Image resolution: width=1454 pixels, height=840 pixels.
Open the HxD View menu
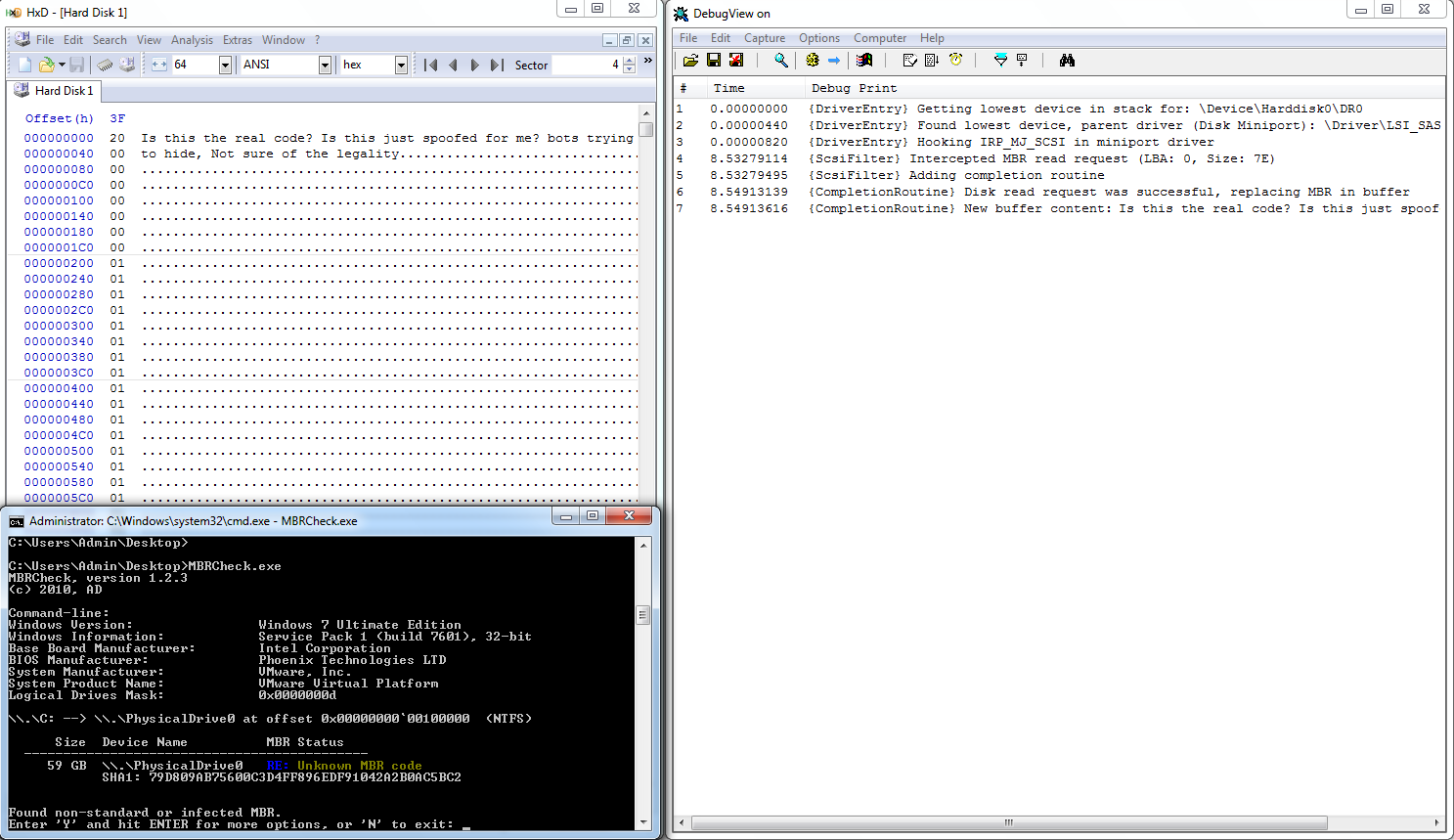(x=149, y=40)
